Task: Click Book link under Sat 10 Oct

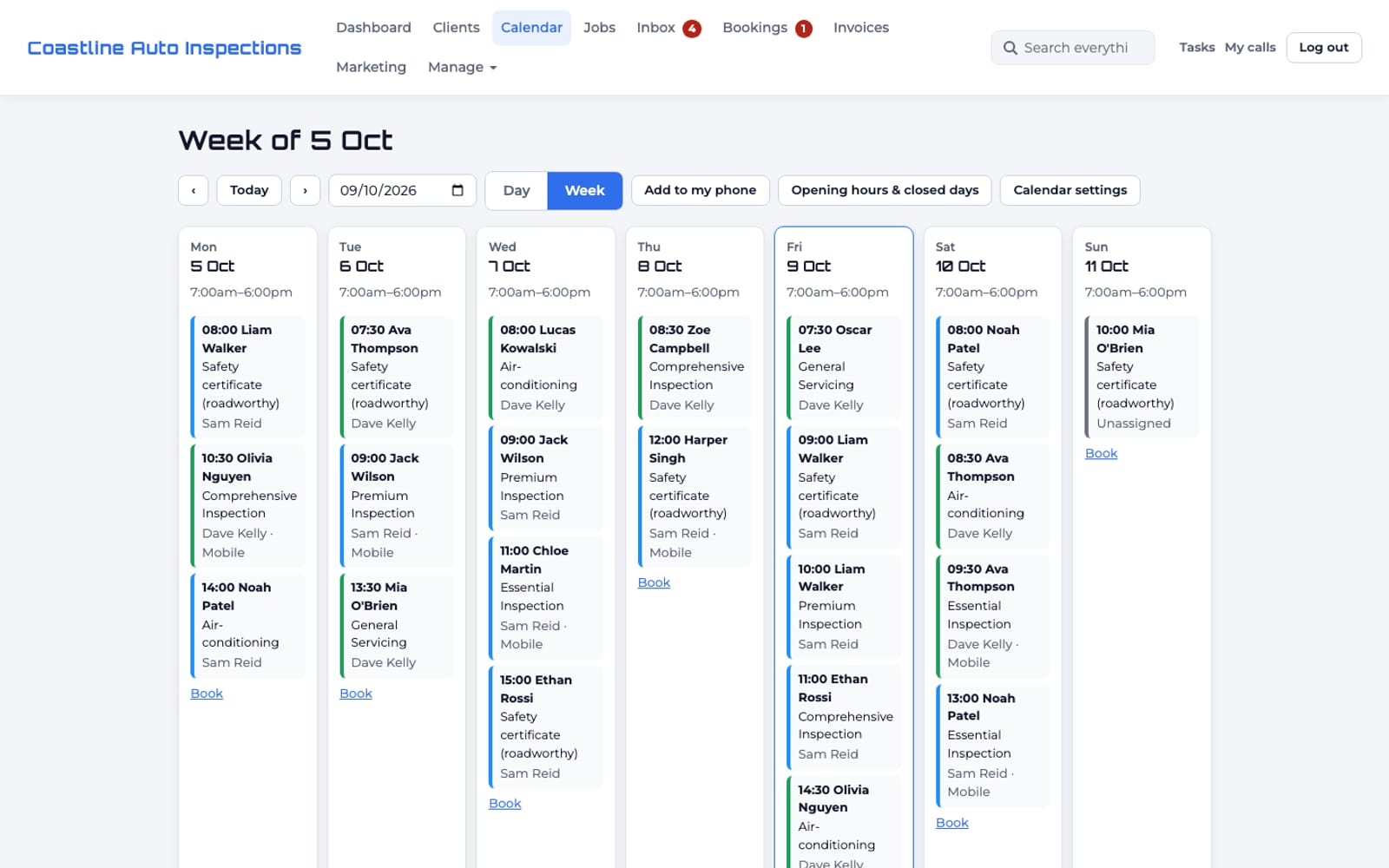Action: (951, 823)
